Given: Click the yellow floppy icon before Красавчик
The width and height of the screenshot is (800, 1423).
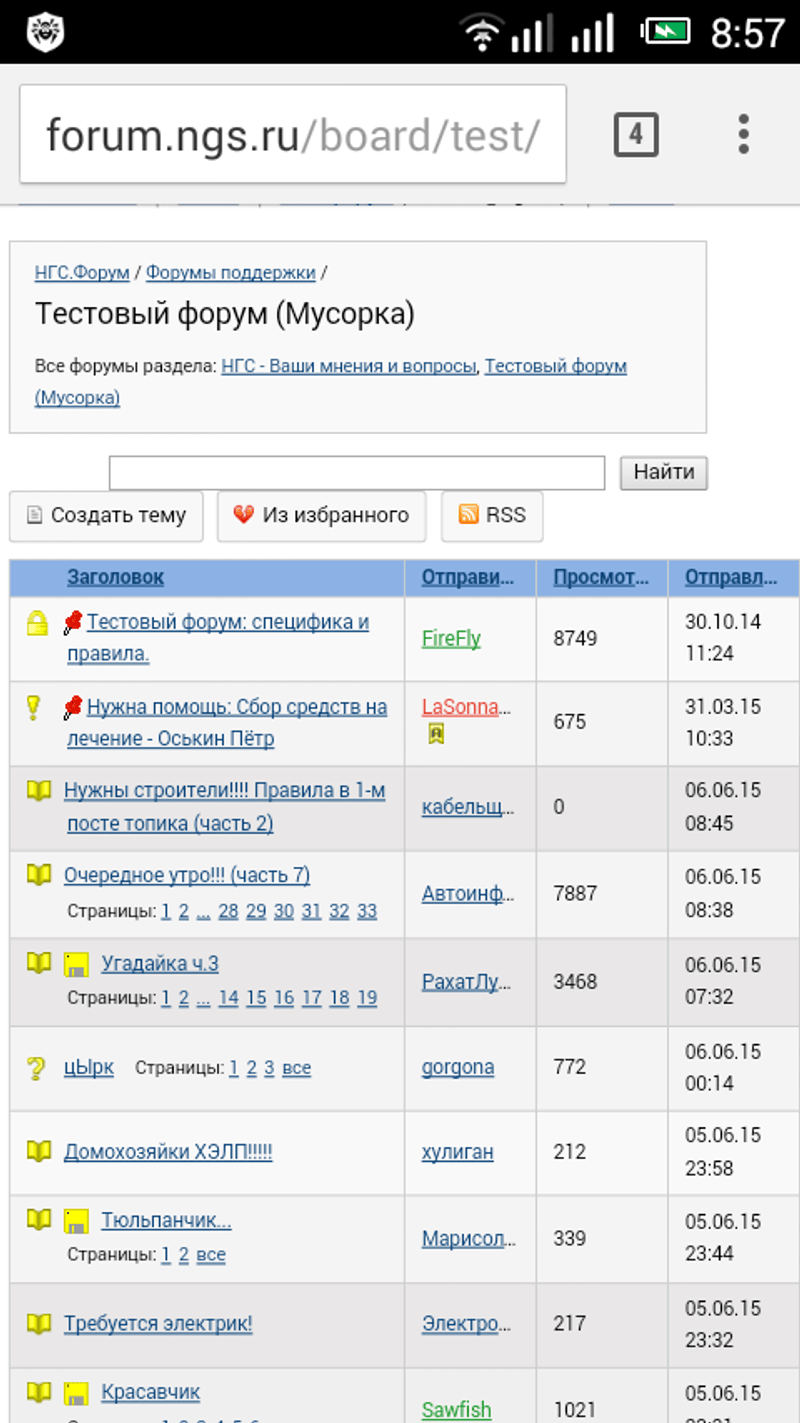Looking at the screenshot, I should click(76, 1392).
